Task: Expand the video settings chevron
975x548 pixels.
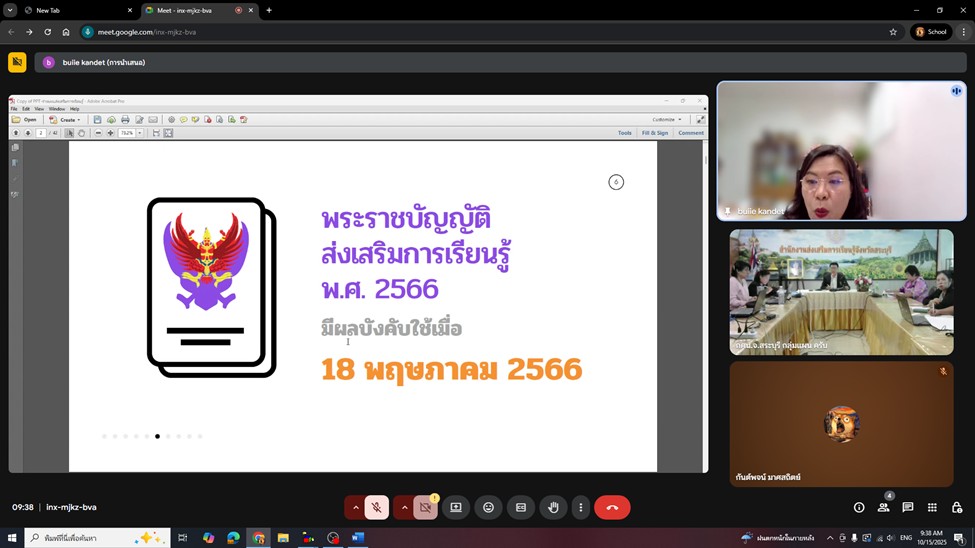Action: pyautogui.click(x=404, y=507)
